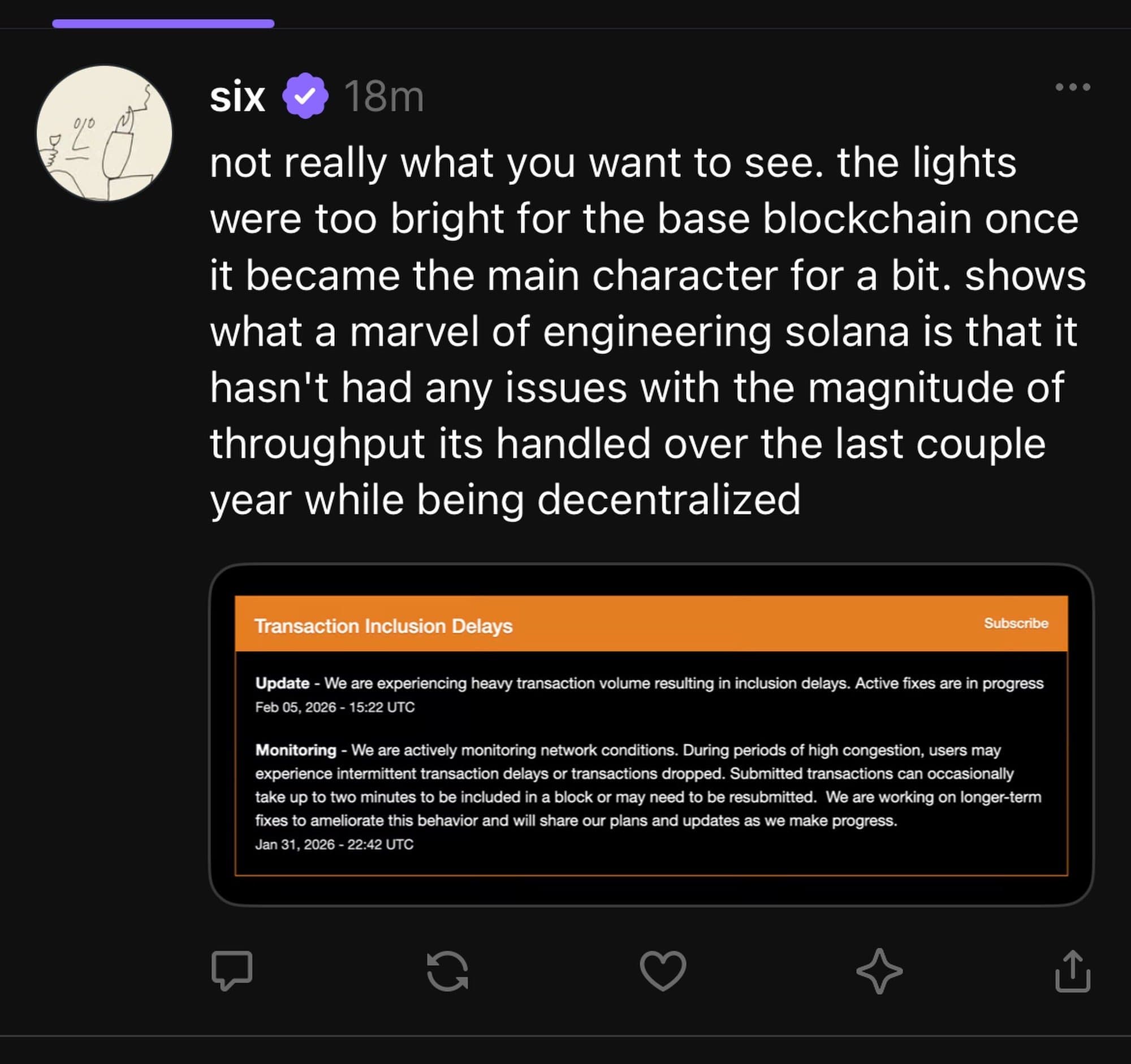This screenshot has height=1064, width=1131.
Task: Open the three-dot more options menu
Action: [1072, 87]
